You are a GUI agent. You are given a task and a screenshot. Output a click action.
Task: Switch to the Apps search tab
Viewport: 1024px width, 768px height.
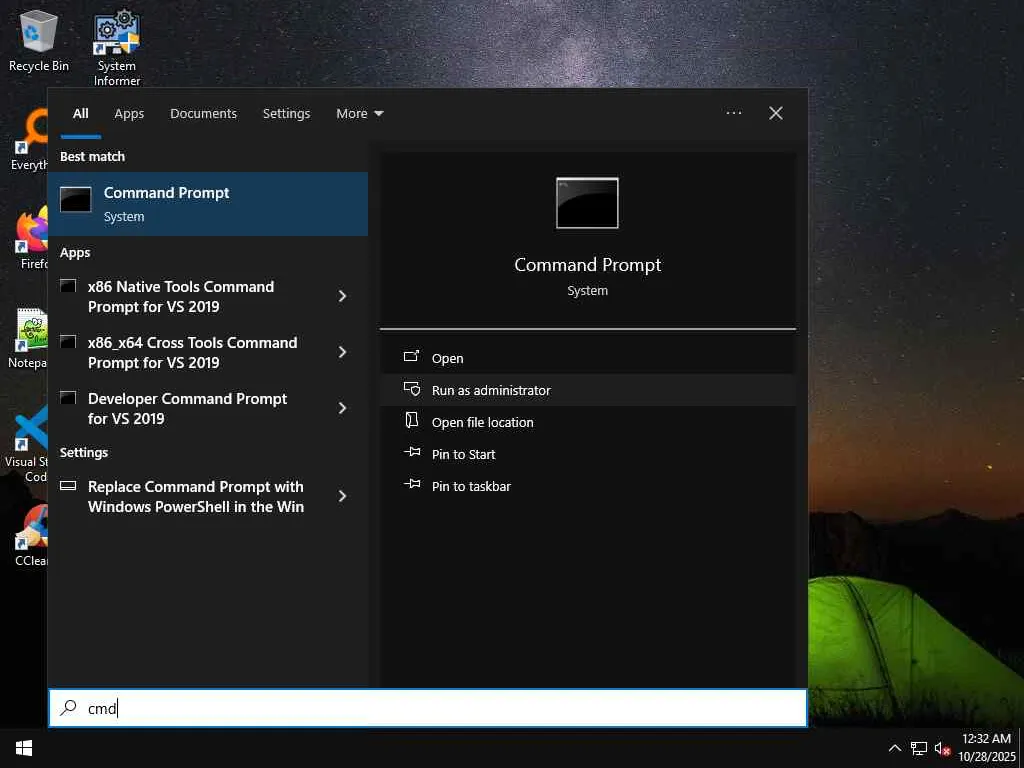(x=129, y=114)
